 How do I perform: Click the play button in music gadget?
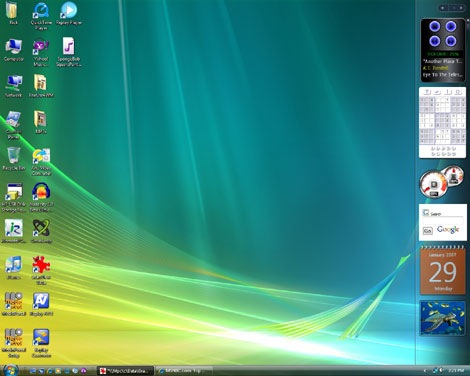[451, 26]
